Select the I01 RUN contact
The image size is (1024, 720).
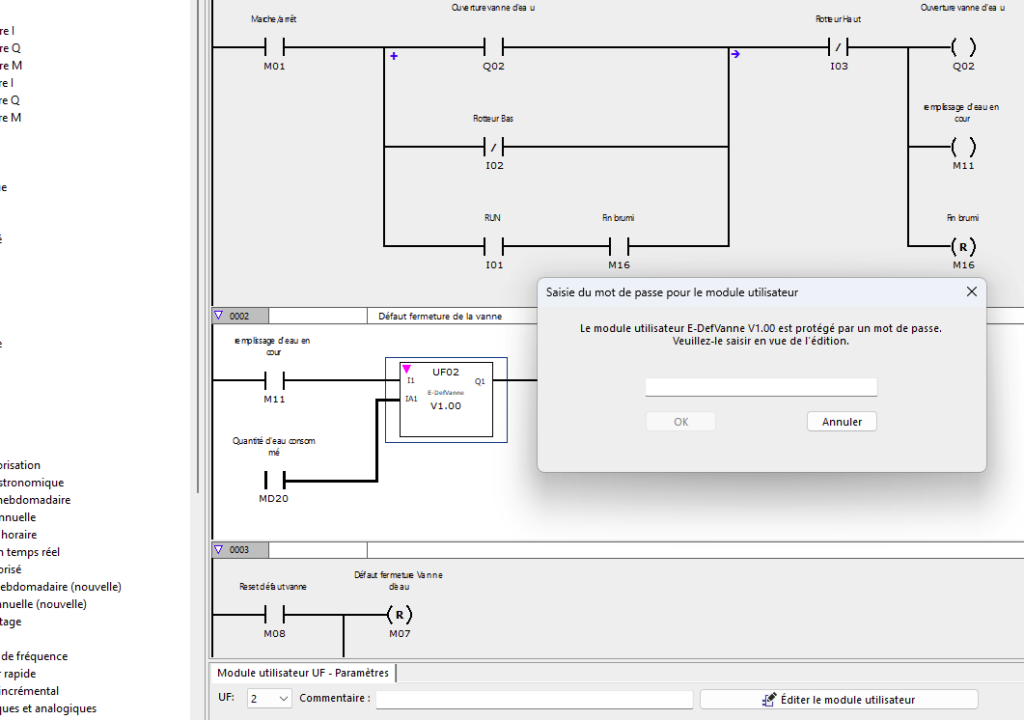[494, 246]
